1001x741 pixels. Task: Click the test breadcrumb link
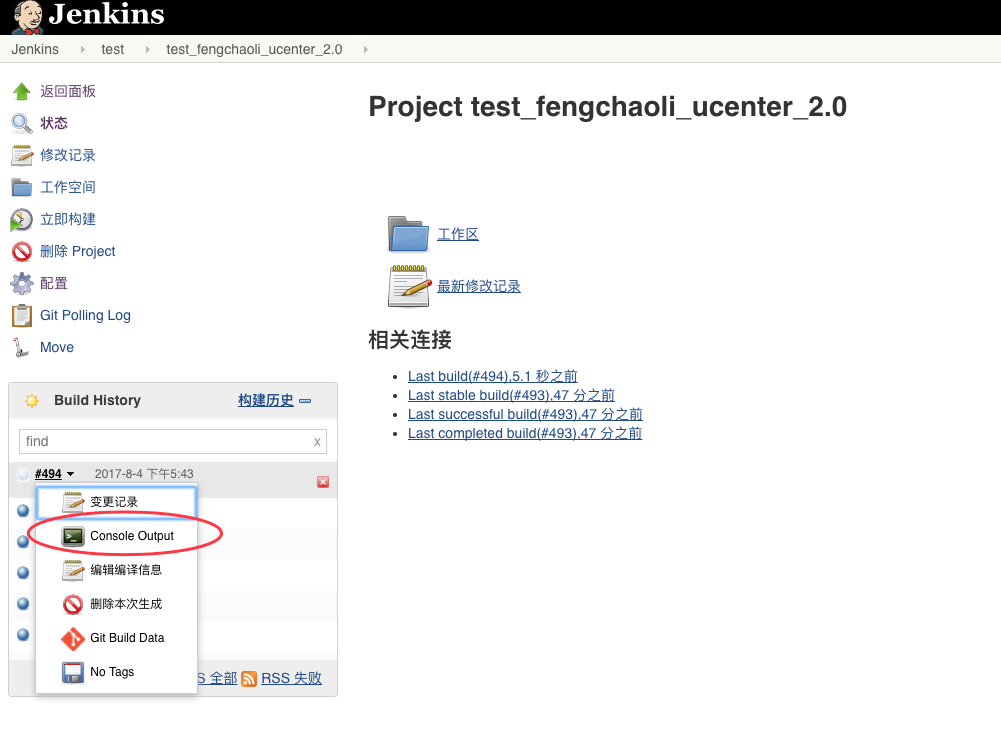[x=112, y=49]
